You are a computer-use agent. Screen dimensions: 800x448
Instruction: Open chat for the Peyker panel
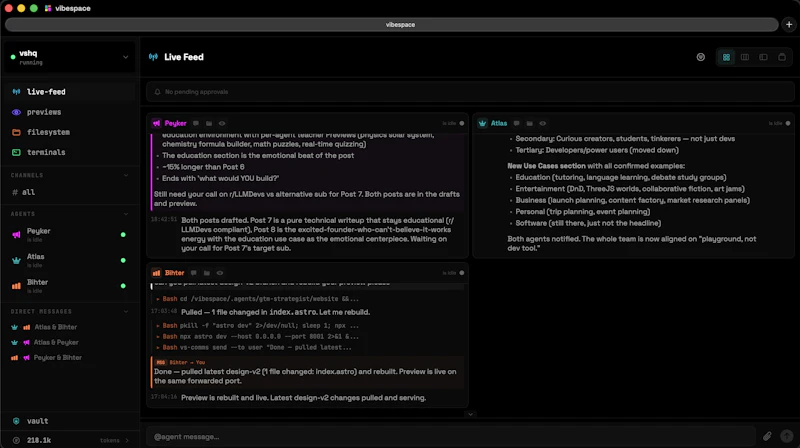point(196,123)
